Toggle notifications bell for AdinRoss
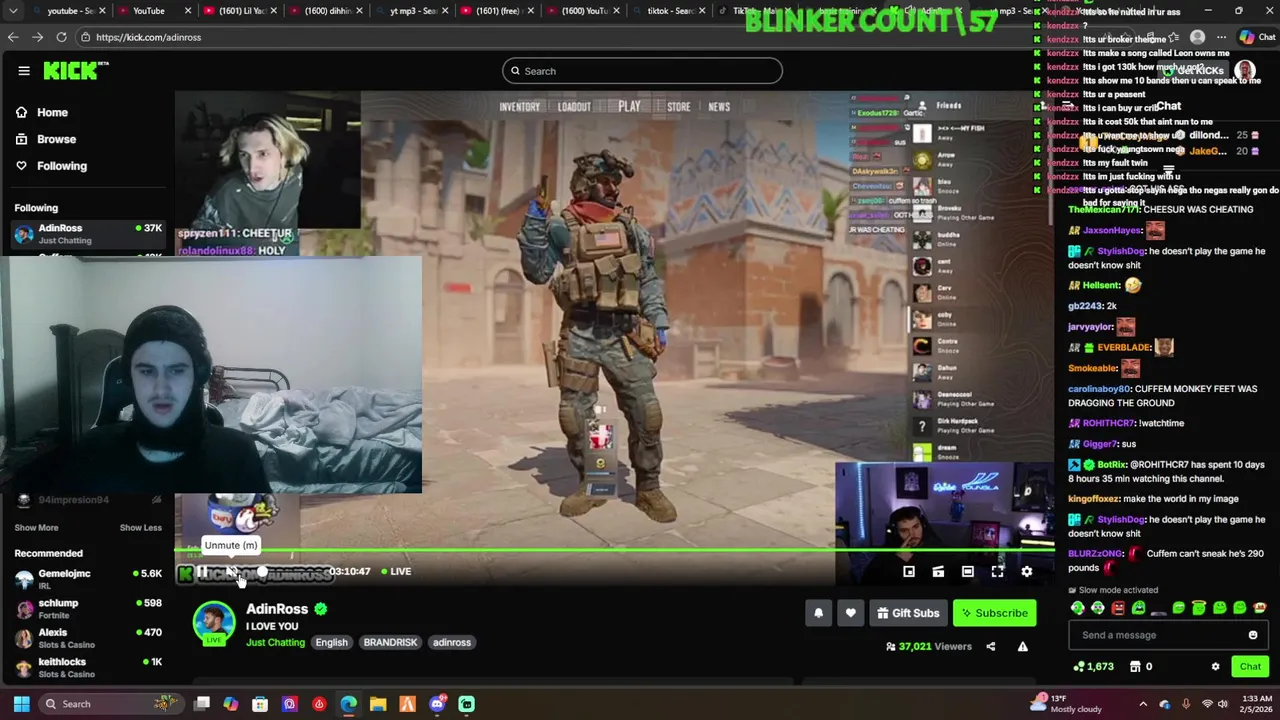Viewport: 1280px width, 720px height. 818,614
